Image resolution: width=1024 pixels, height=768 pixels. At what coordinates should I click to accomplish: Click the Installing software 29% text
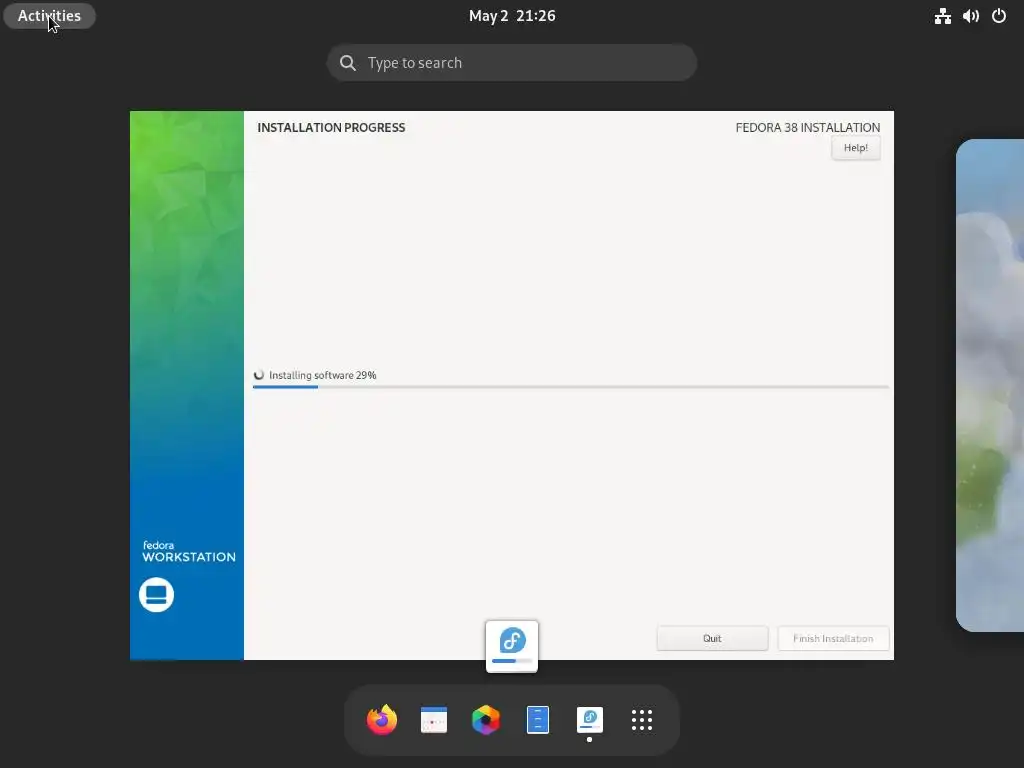(x=323, y=376)
